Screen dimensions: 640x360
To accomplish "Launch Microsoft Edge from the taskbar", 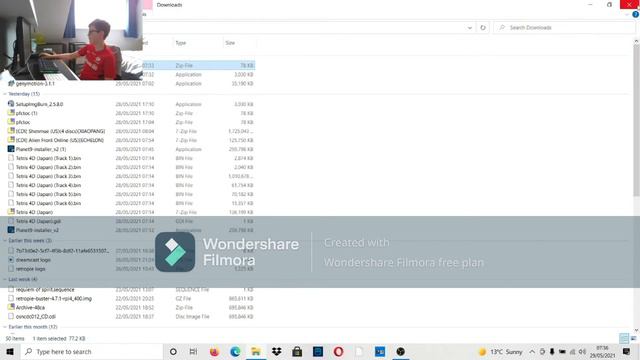I will click(x=235, y=351).
